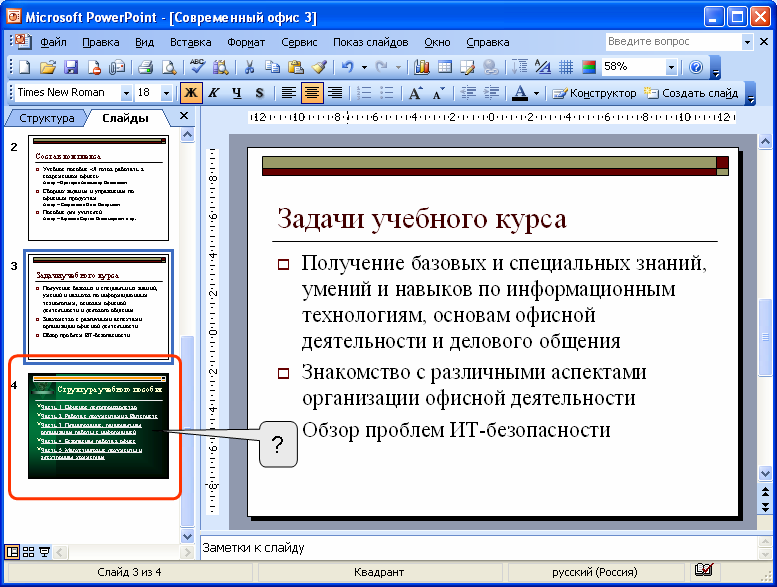
Task: Align text to the left
Action: tap(288, 93)
